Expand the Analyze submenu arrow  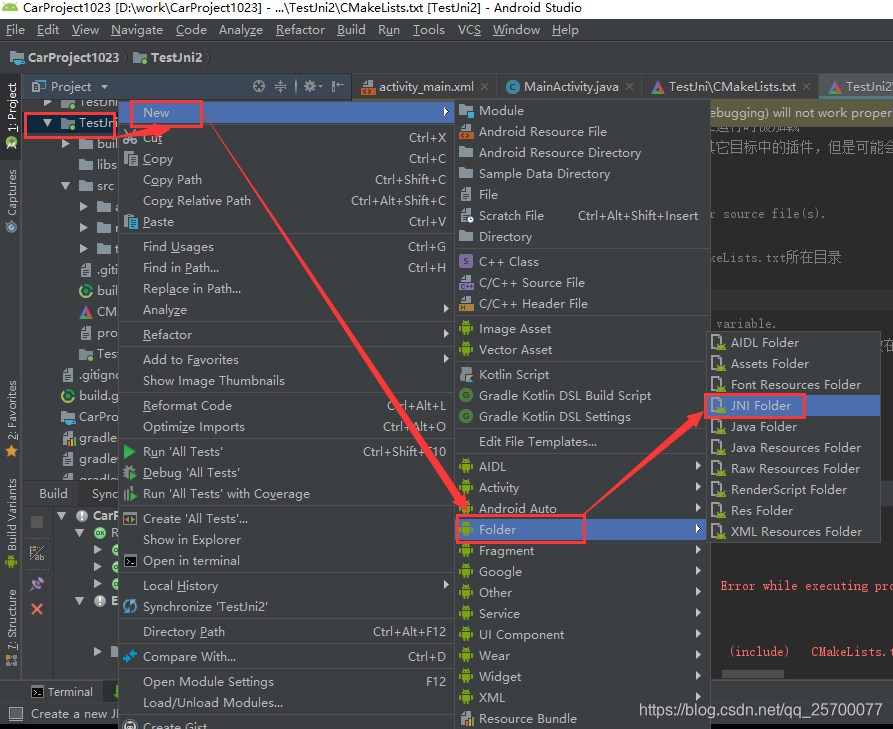[x=446, y=309]
